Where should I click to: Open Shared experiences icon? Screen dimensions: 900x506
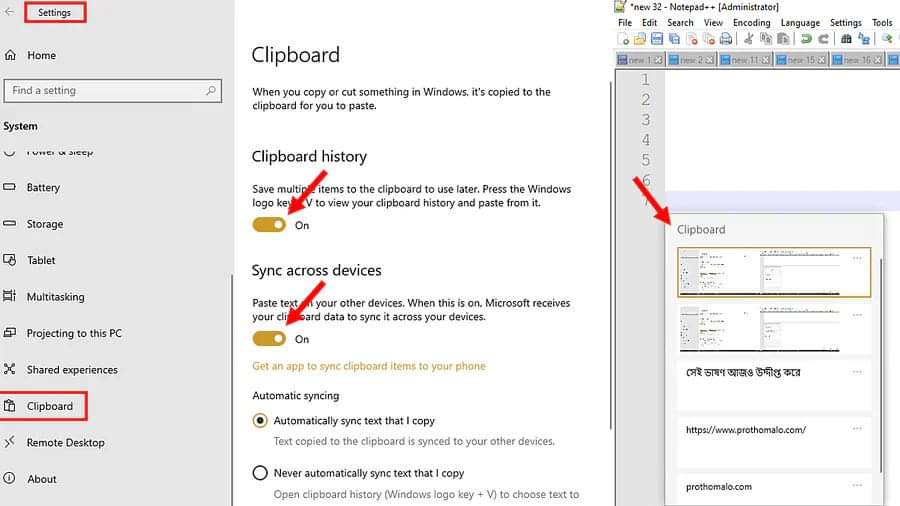[9, 369]
